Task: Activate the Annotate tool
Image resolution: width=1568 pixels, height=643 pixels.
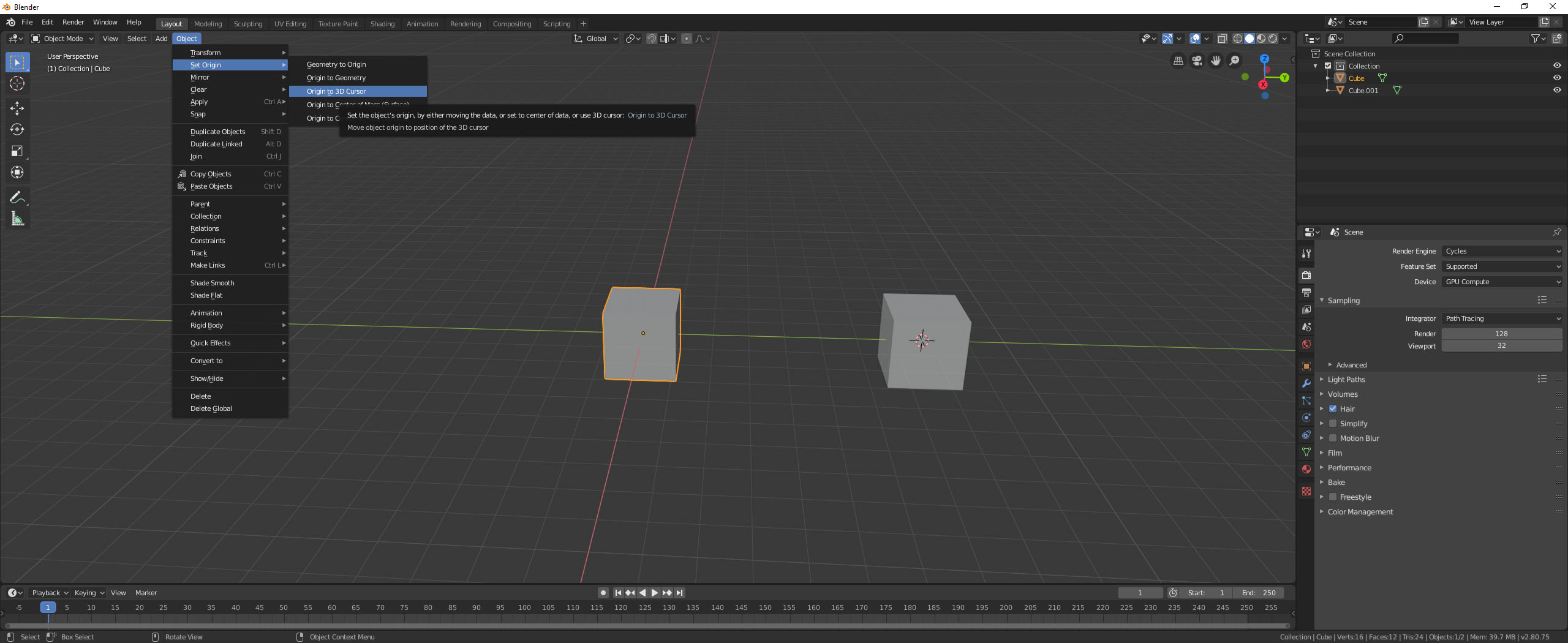Action: coord(17,197)
